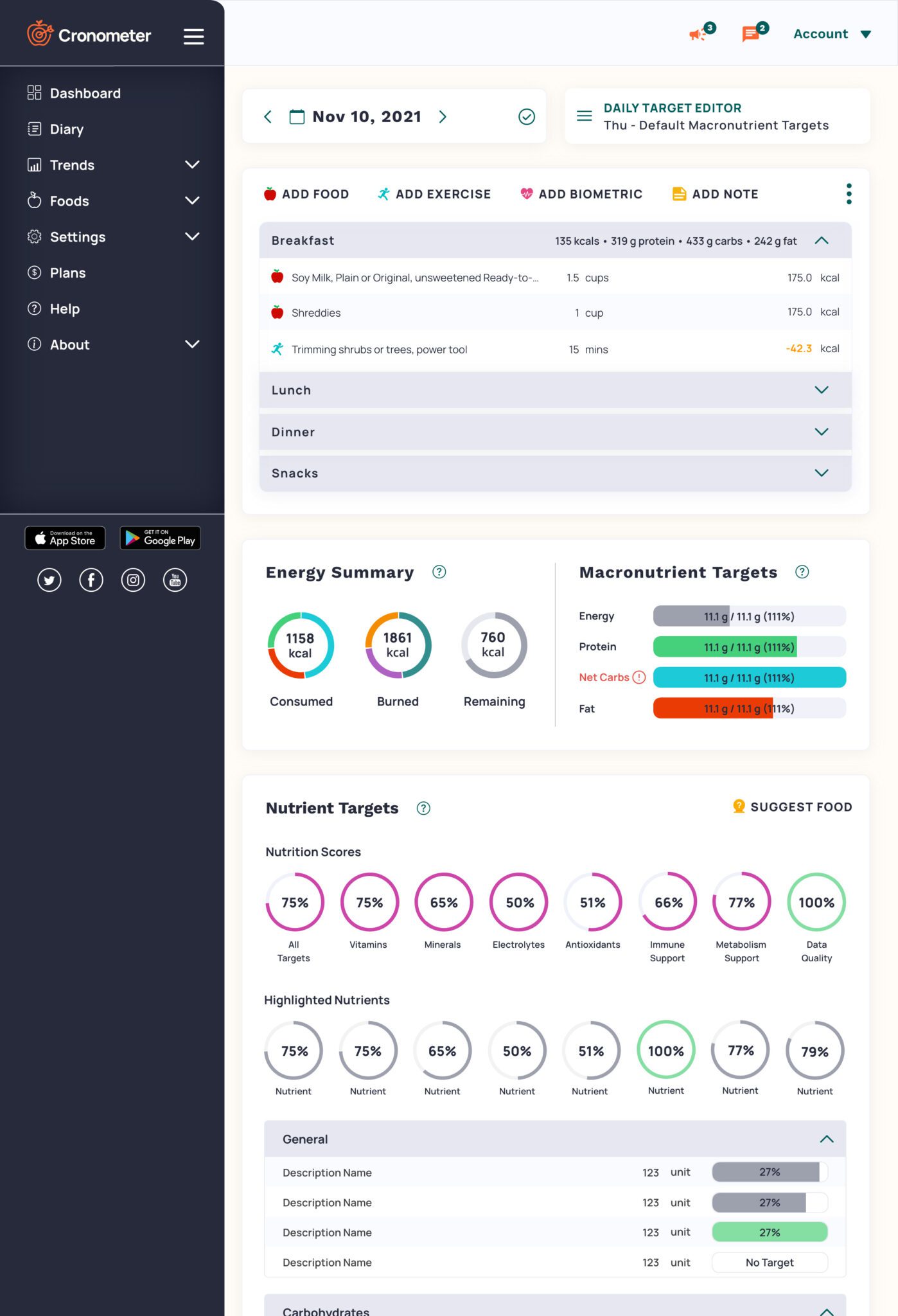This screenshot has width=898, height=1316.
Task: Open Macronutrient Targets help icon
Action: pyautogui.click(x=802, y=572)
